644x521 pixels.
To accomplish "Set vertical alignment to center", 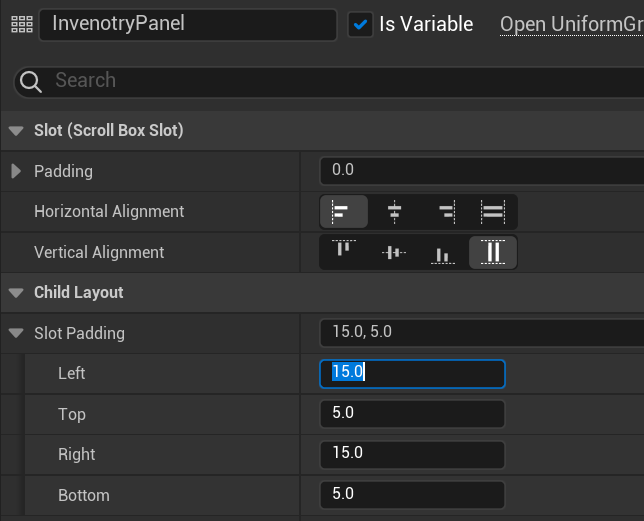I will (394, 252).
